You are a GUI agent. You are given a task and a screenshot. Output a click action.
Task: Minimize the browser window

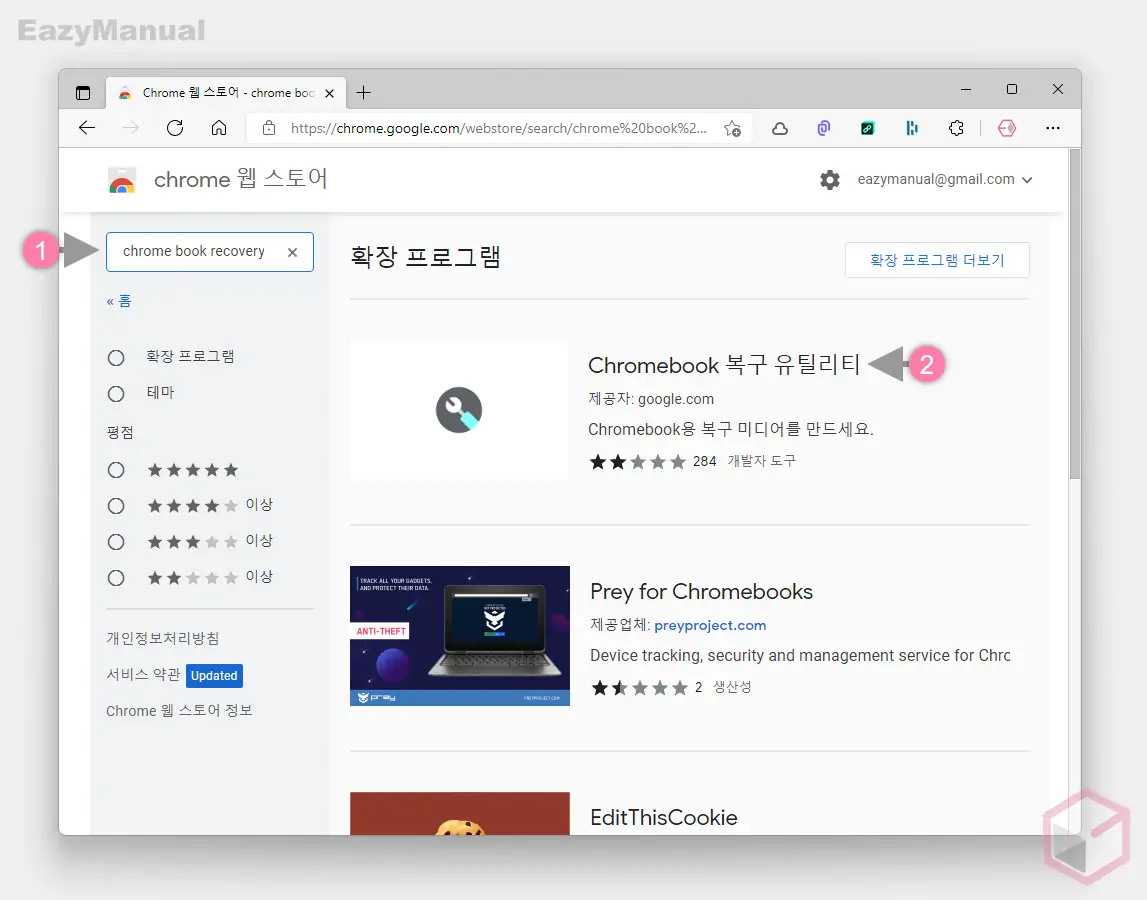pos(966,89)
